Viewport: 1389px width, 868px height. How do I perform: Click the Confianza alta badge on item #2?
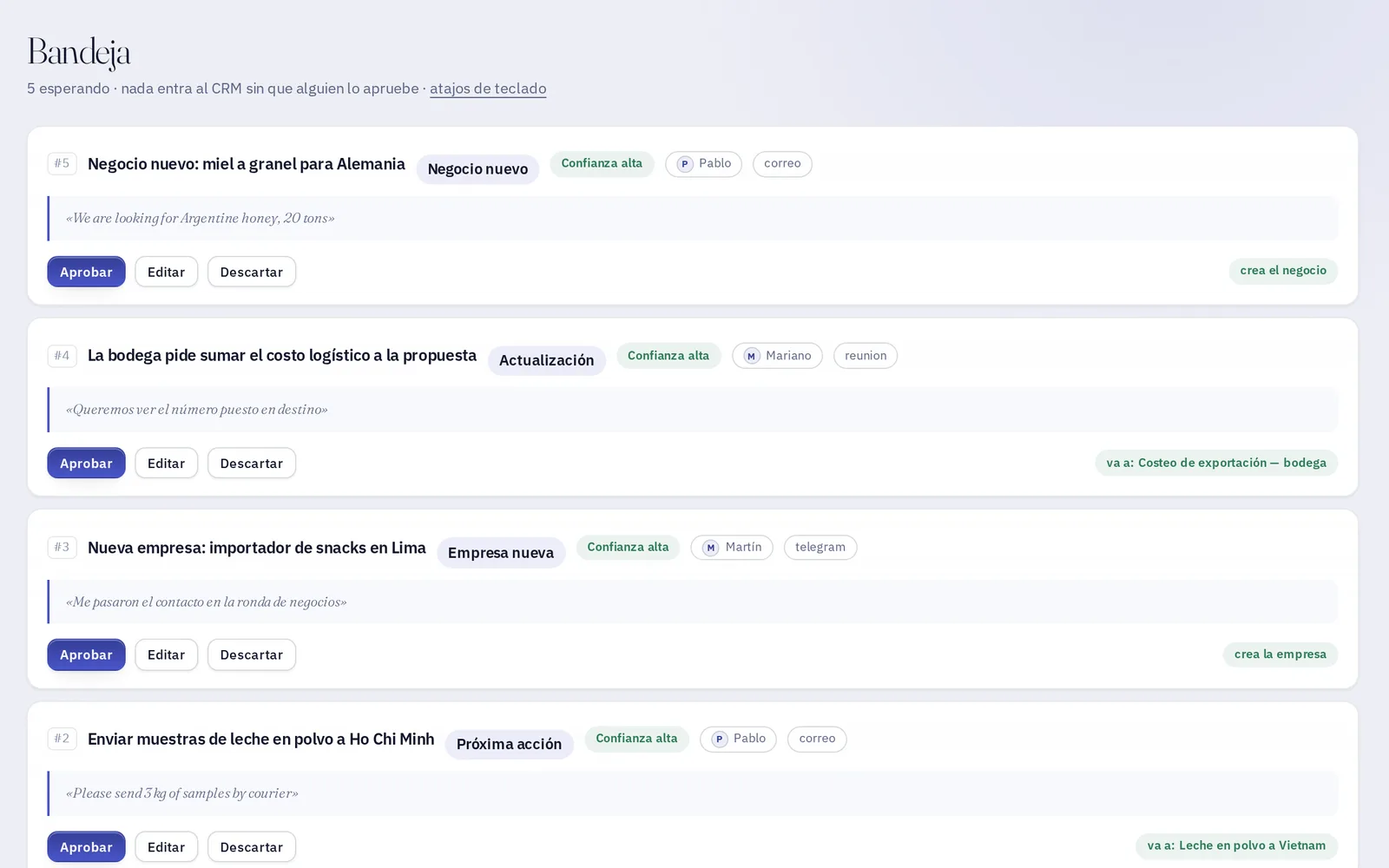(x=636, y=739)
